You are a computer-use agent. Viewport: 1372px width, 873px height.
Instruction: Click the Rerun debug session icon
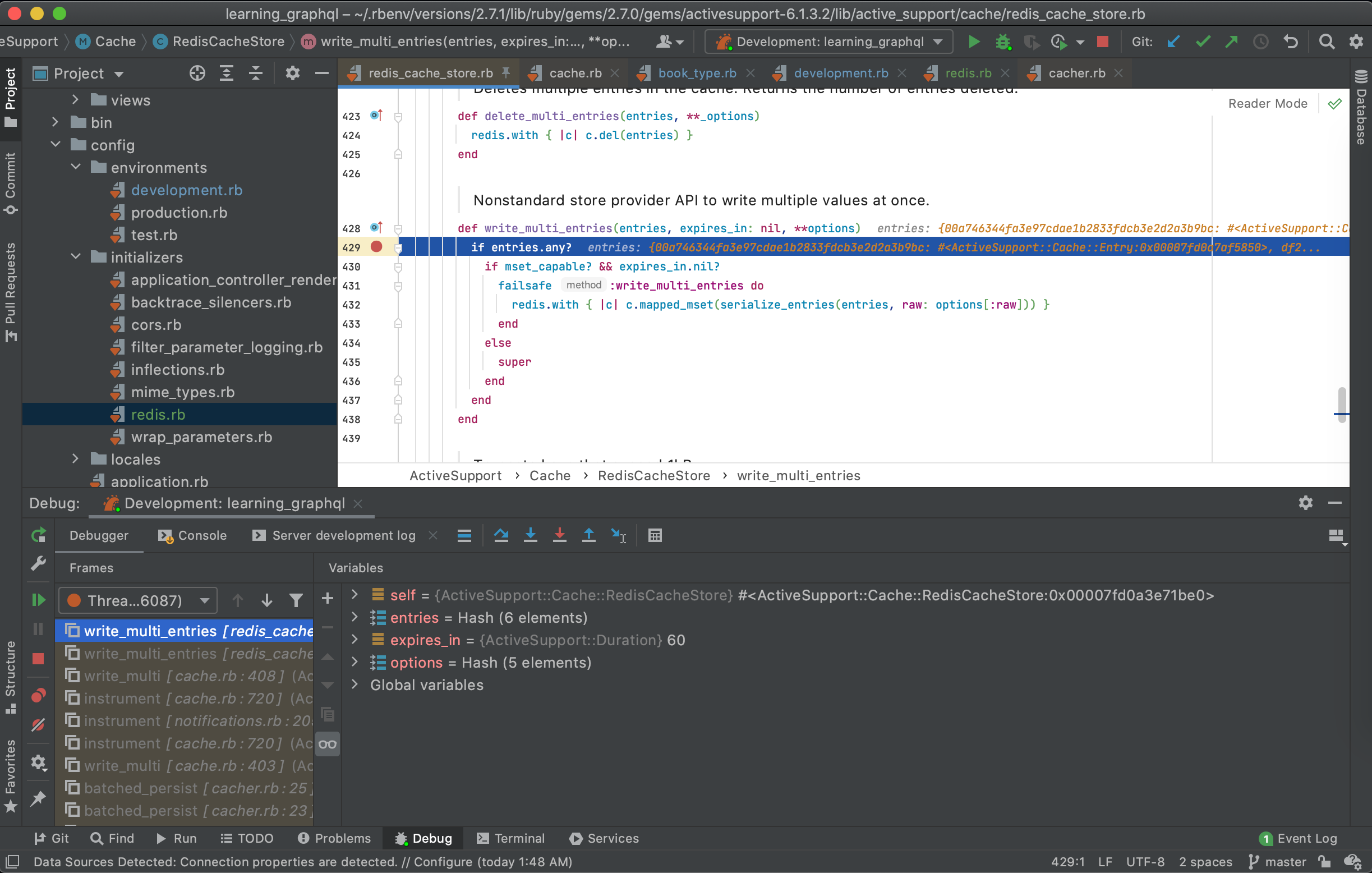(38, 535)
